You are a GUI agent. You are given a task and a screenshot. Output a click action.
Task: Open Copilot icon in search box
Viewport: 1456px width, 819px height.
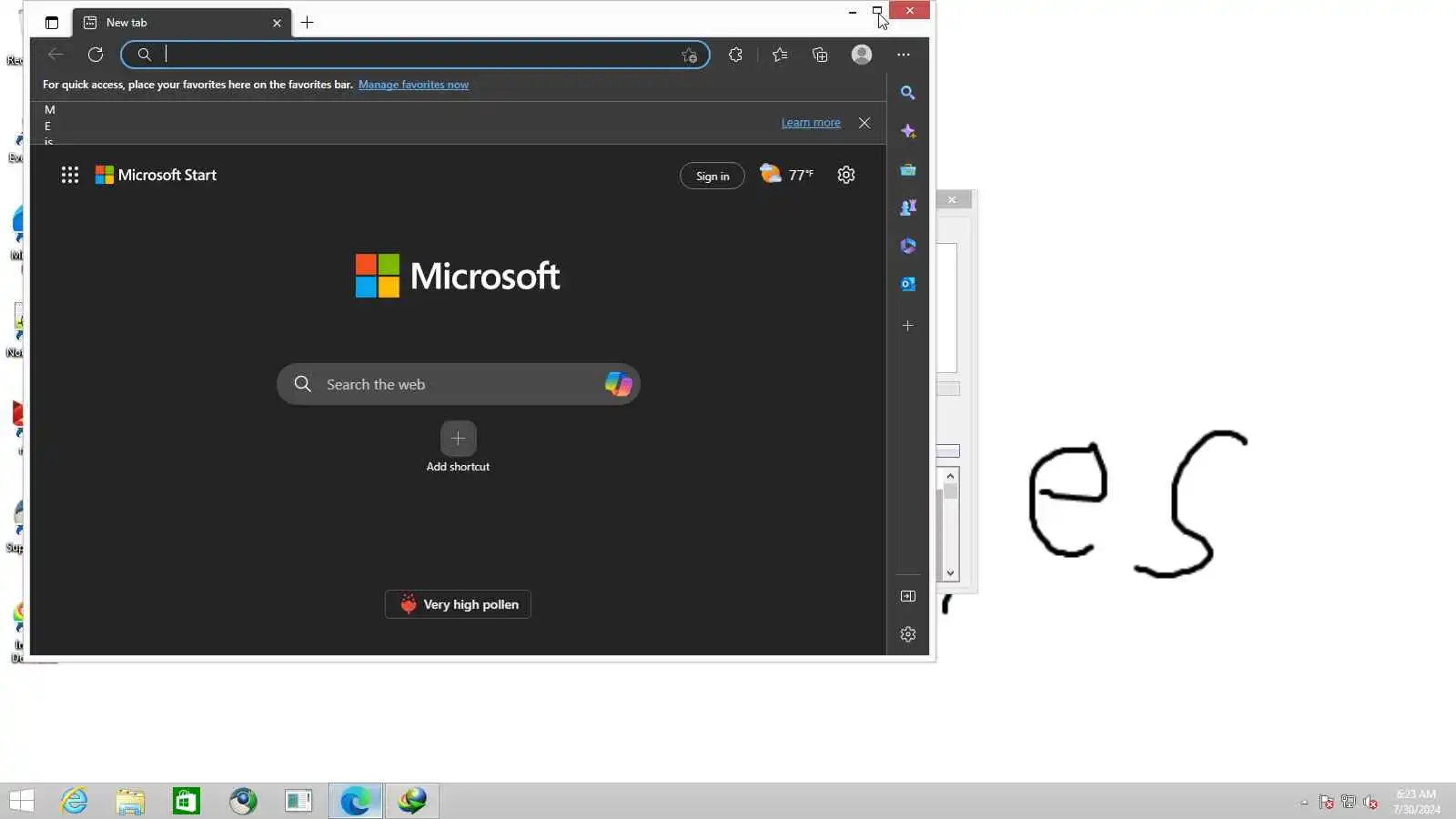pos(619,384)
